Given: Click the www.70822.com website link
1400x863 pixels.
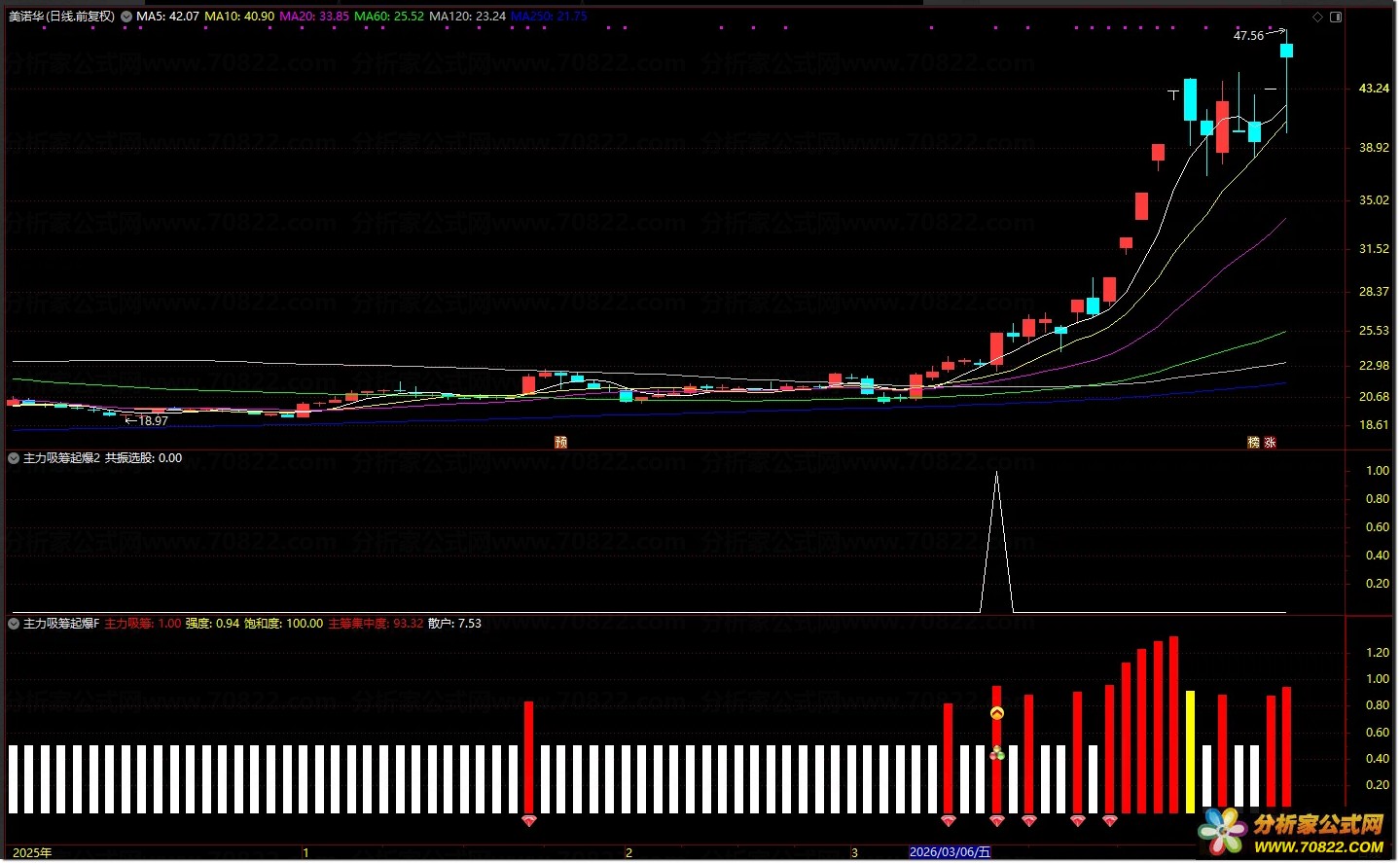Looking at the screenshot, I should 1318,846.
